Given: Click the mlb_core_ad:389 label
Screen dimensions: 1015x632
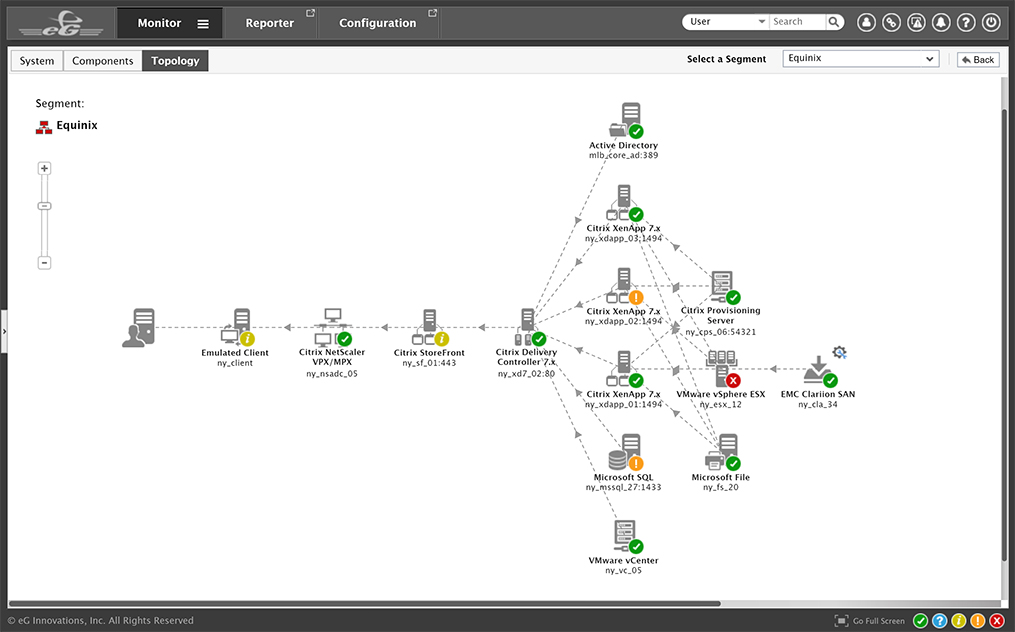Looking at the screenshot, I should [x=623, y=155].
